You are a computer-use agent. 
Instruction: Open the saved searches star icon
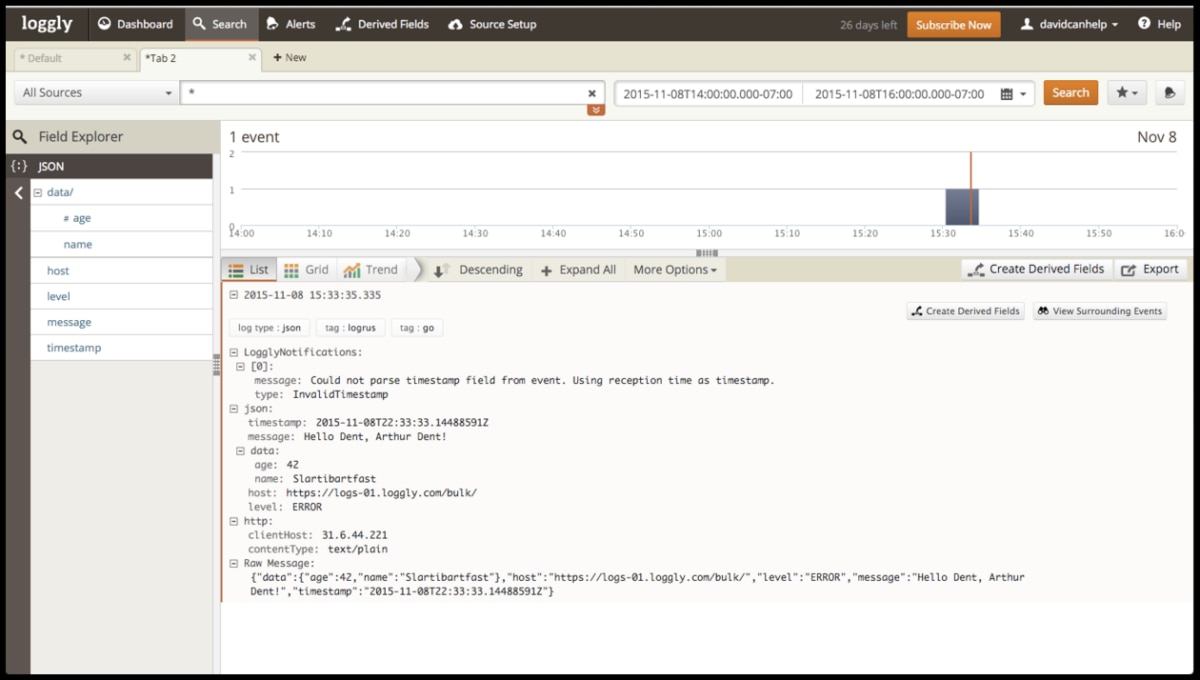click(1126, 92)
